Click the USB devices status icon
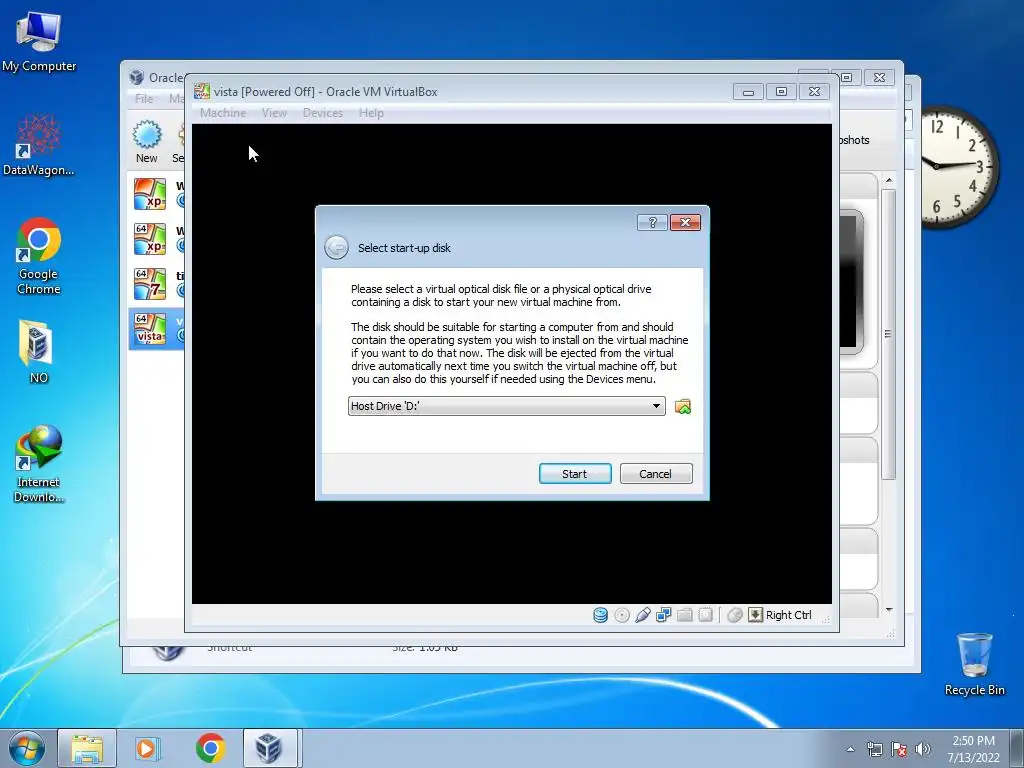1024x768 pixels. [x=643, y=615]
